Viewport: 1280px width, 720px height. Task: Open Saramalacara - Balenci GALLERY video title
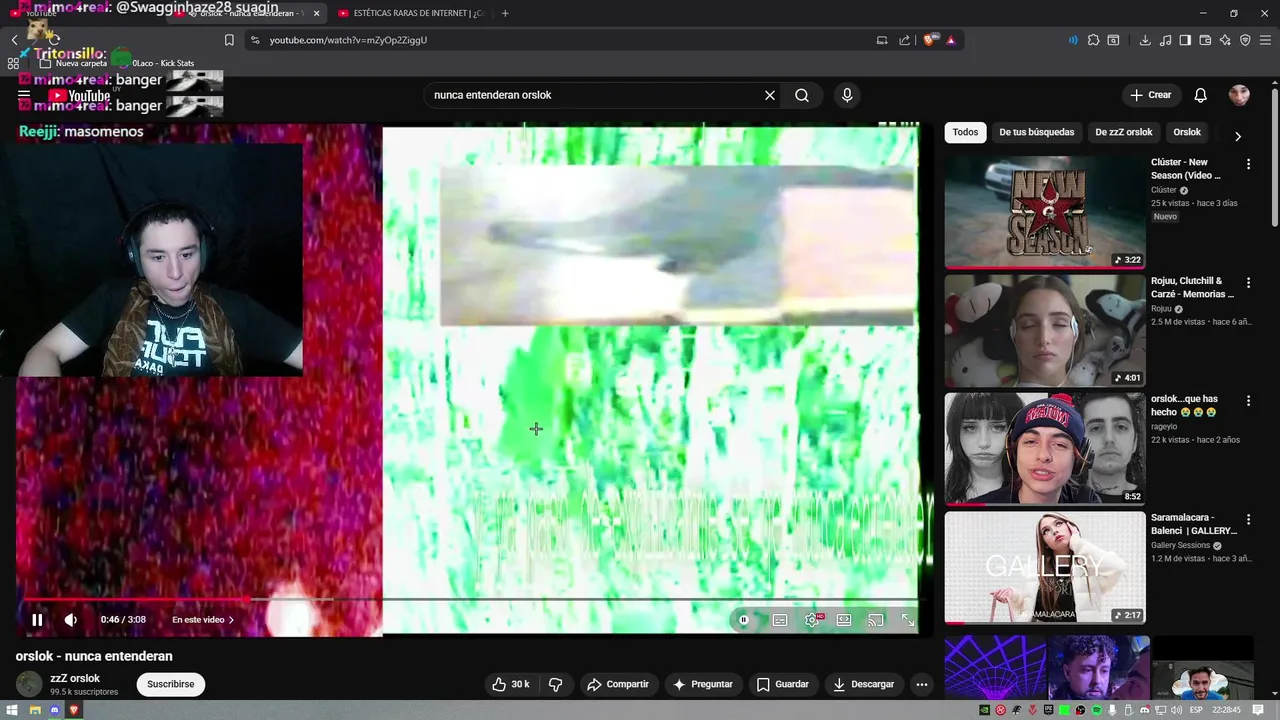pyautogui.click(x=1193, y=524)
